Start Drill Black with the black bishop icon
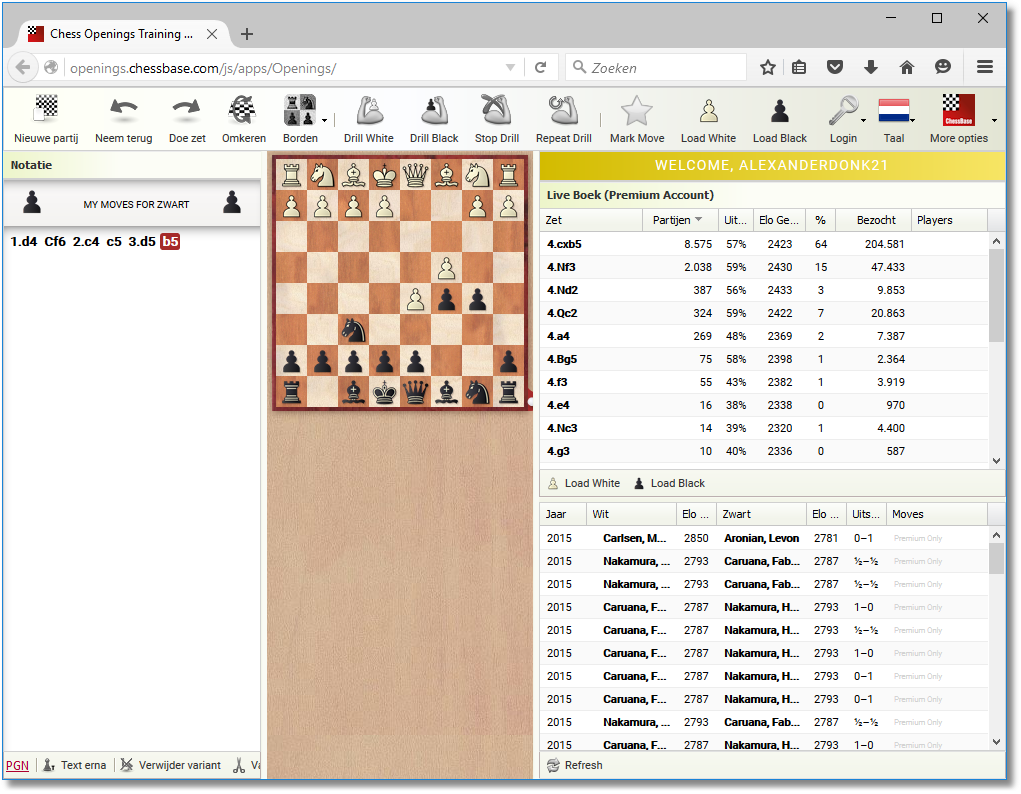Viewport: 1021px width, 794px height. coord(433,108)
